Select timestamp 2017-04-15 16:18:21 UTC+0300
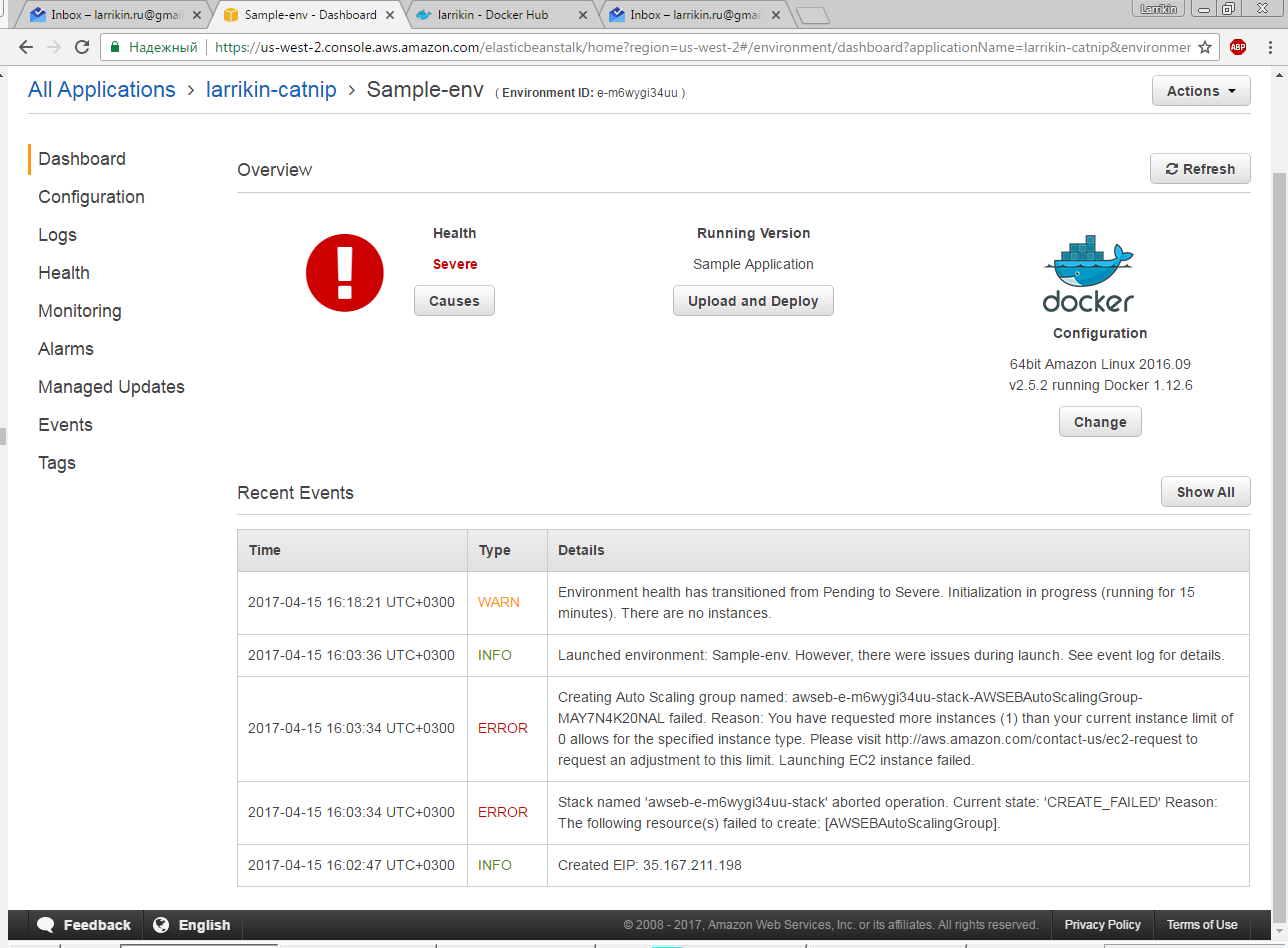This screenshot has height=948, width=1288. 351,602
